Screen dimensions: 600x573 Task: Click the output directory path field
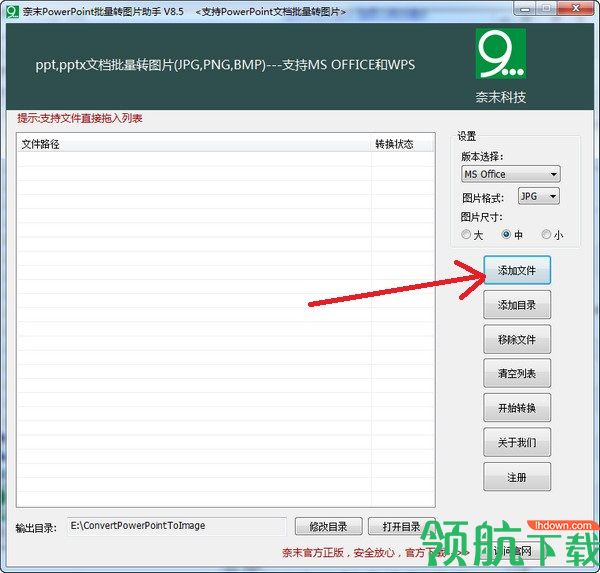[176, 526]
